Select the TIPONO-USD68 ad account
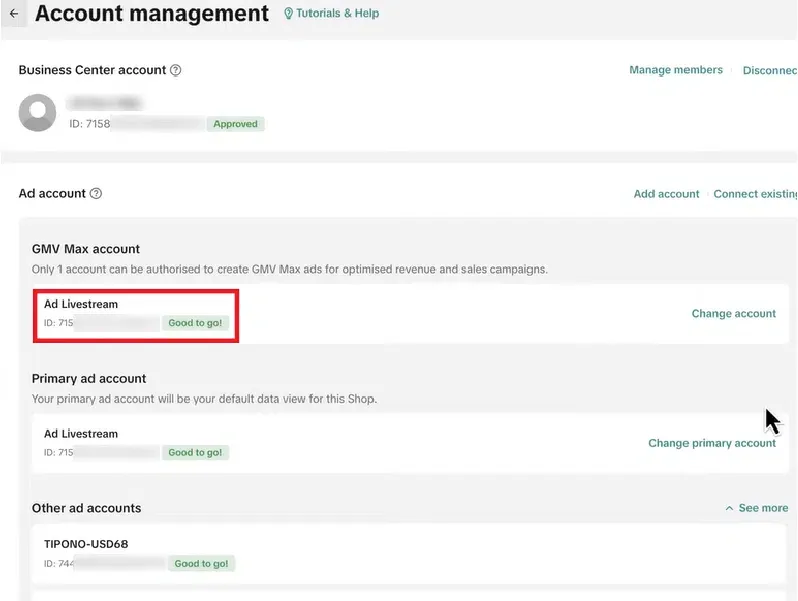The width and height of the screenshot is (798, 601). point(86,545)
